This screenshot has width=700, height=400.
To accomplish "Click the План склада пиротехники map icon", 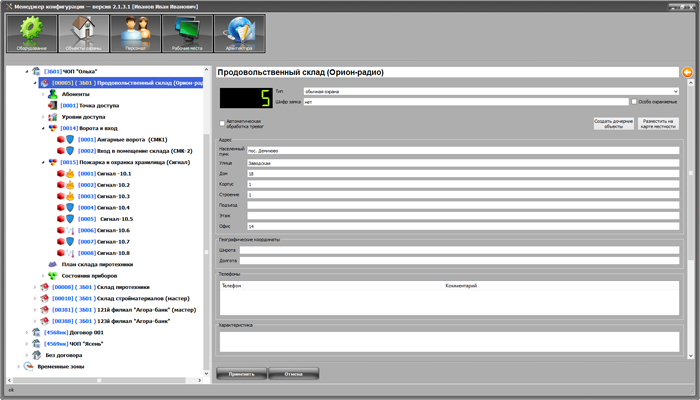I will pos(52,263).
